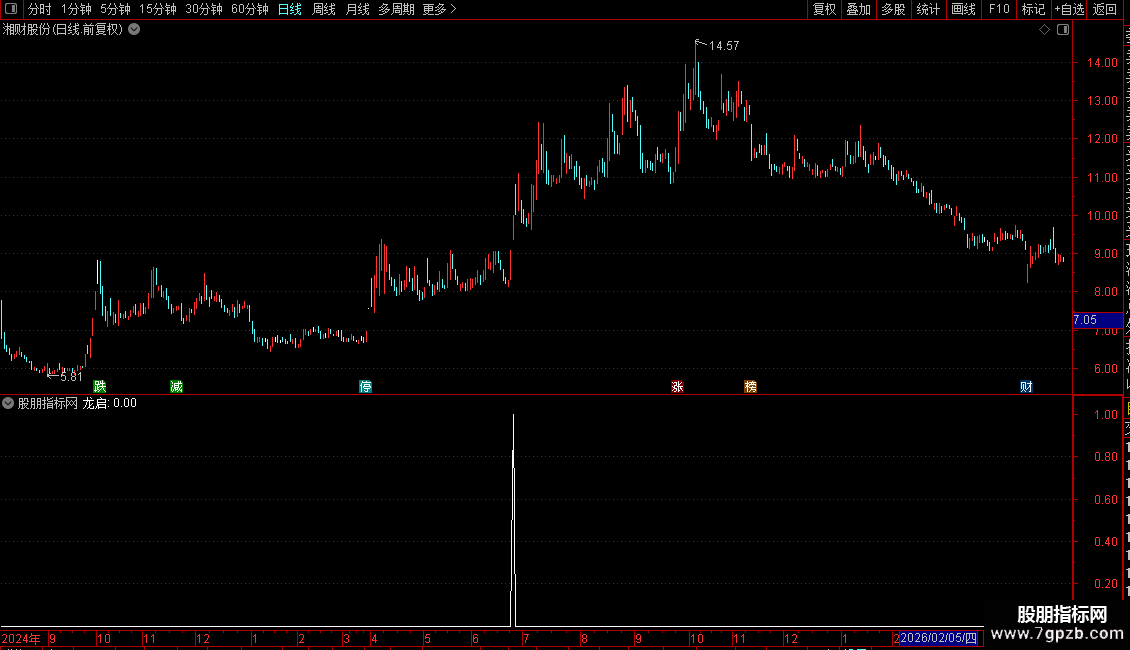Click the green 跌 marker icon
Viewport: 1130px width, 650px height.
pos(100,387)
